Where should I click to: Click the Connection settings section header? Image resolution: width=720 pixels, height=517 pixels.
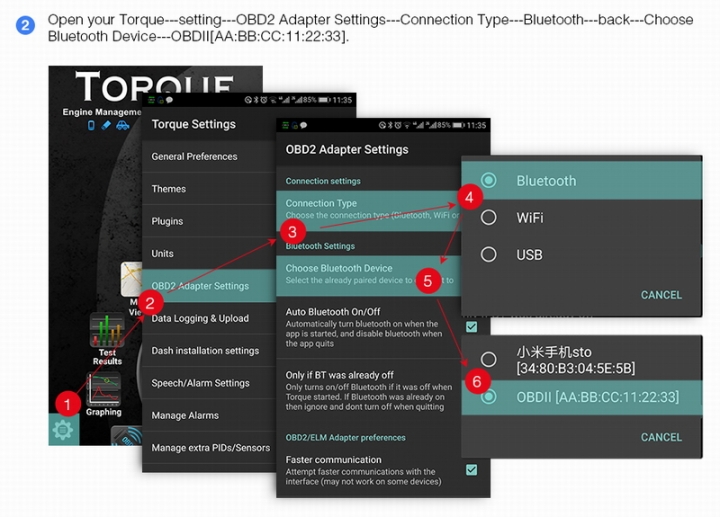[323, 181]
